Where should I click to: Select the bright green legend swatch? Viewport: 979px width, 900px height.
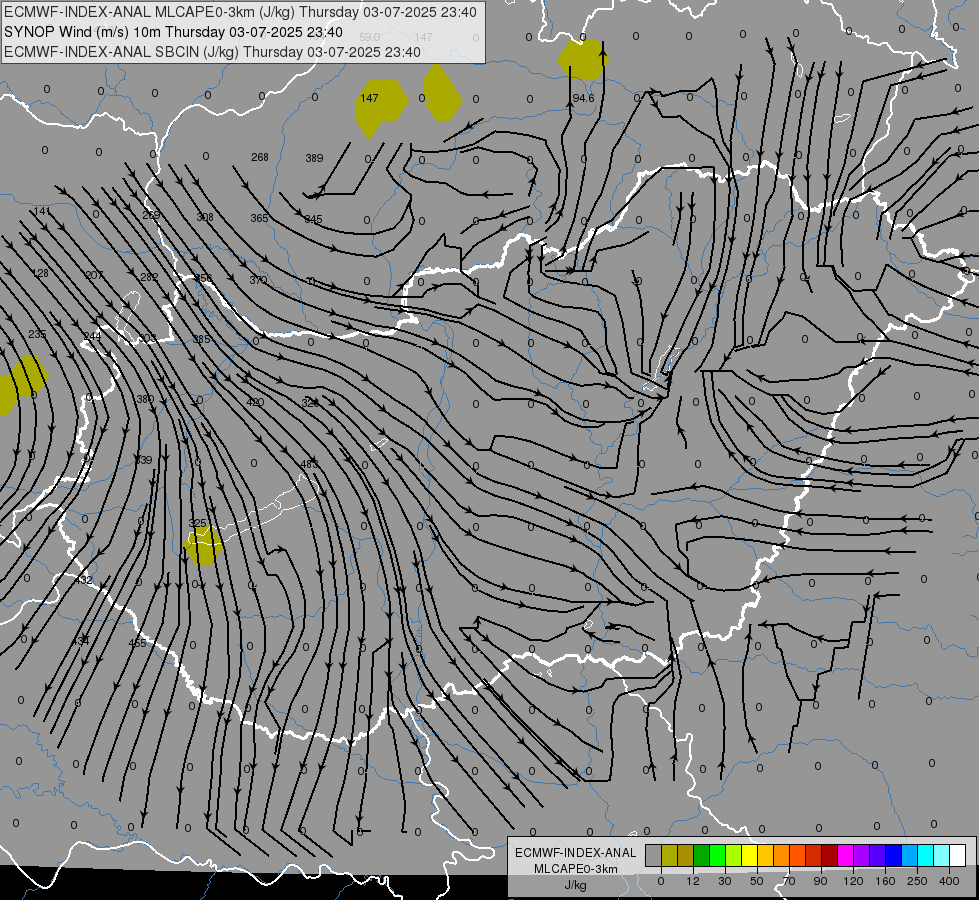(x=717, y=855)
